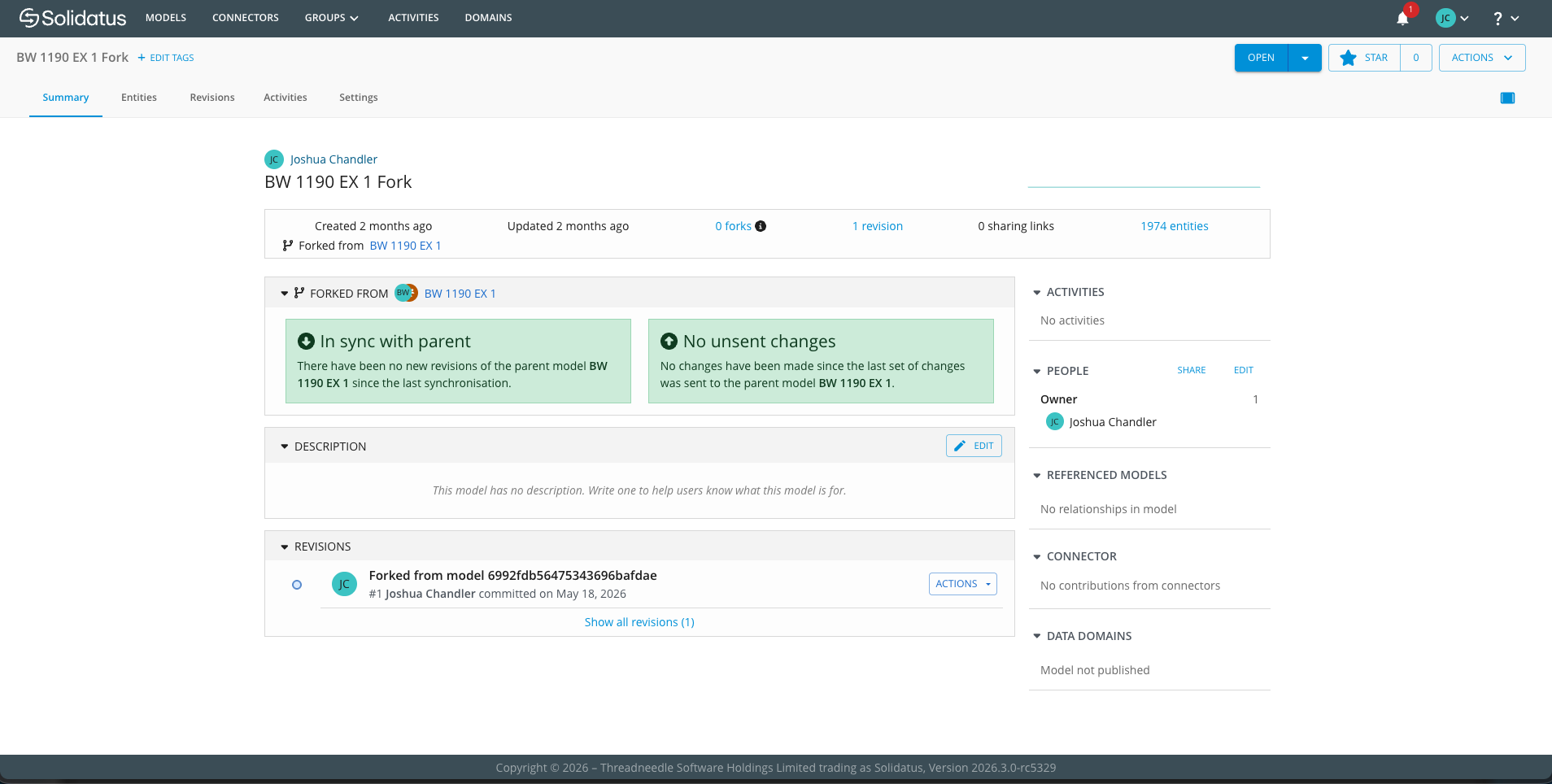The width and height of the screenshot is (1552, 784).
Task: Click the Solidatus logo
Action: tap(72, 18)
